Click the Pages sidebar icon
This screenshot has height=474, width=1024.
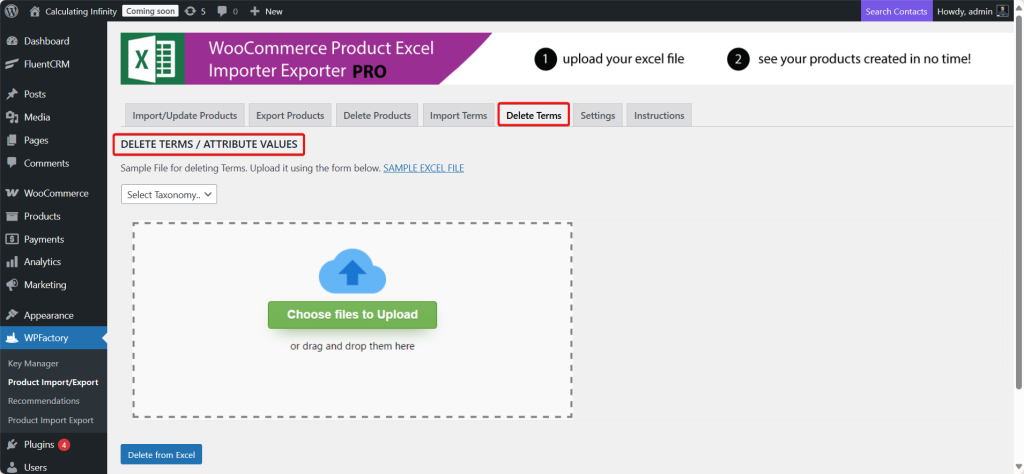(x=12, y=140)
